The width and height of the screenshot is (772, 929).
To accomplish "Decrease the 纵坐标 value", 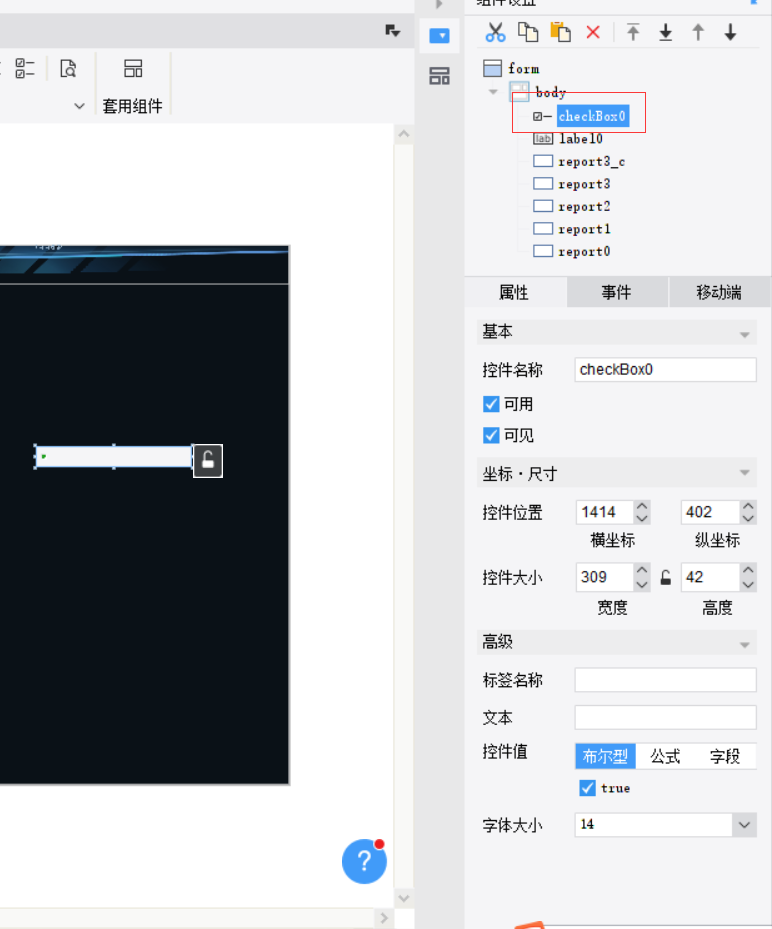I will pos(748,518).
